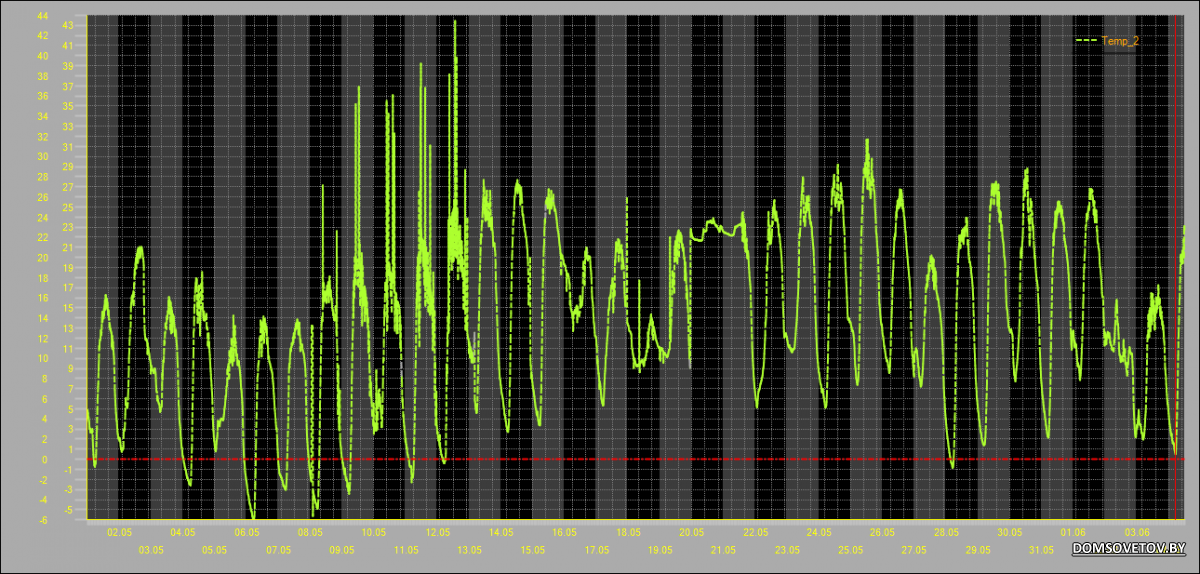Select the 26.05 date label
Viewport: 1200px width, 574px height.
coord(883,533)
